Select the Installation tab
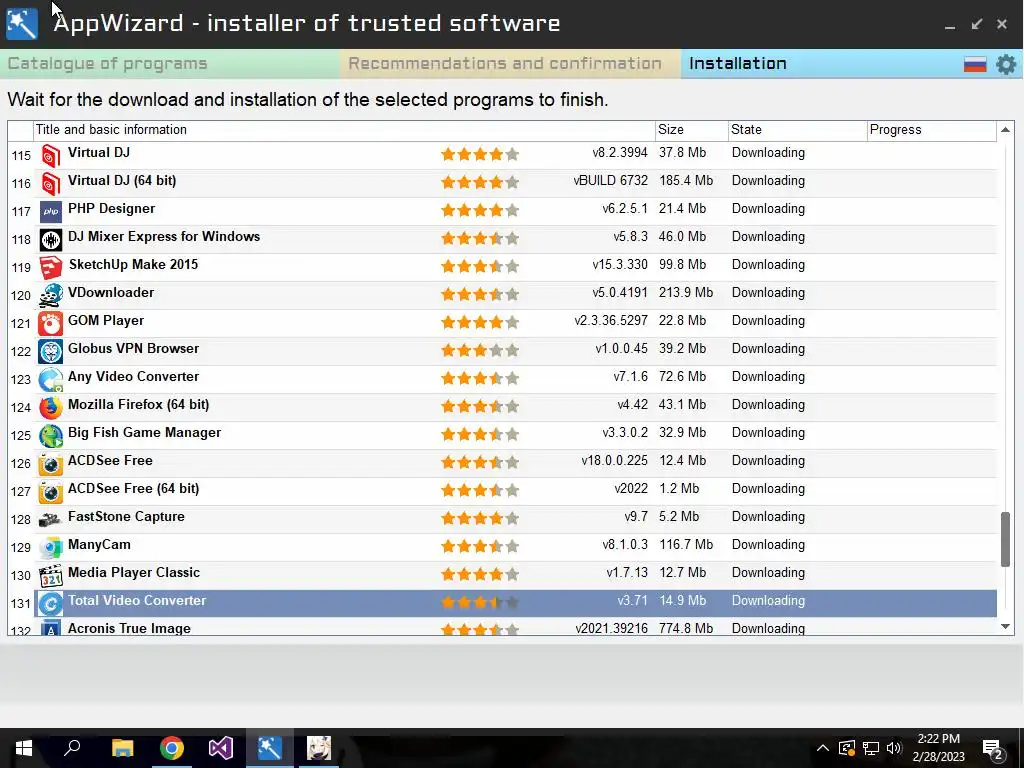The height and width of the screenshot is (768, 1024). click(x=737, y=63)
